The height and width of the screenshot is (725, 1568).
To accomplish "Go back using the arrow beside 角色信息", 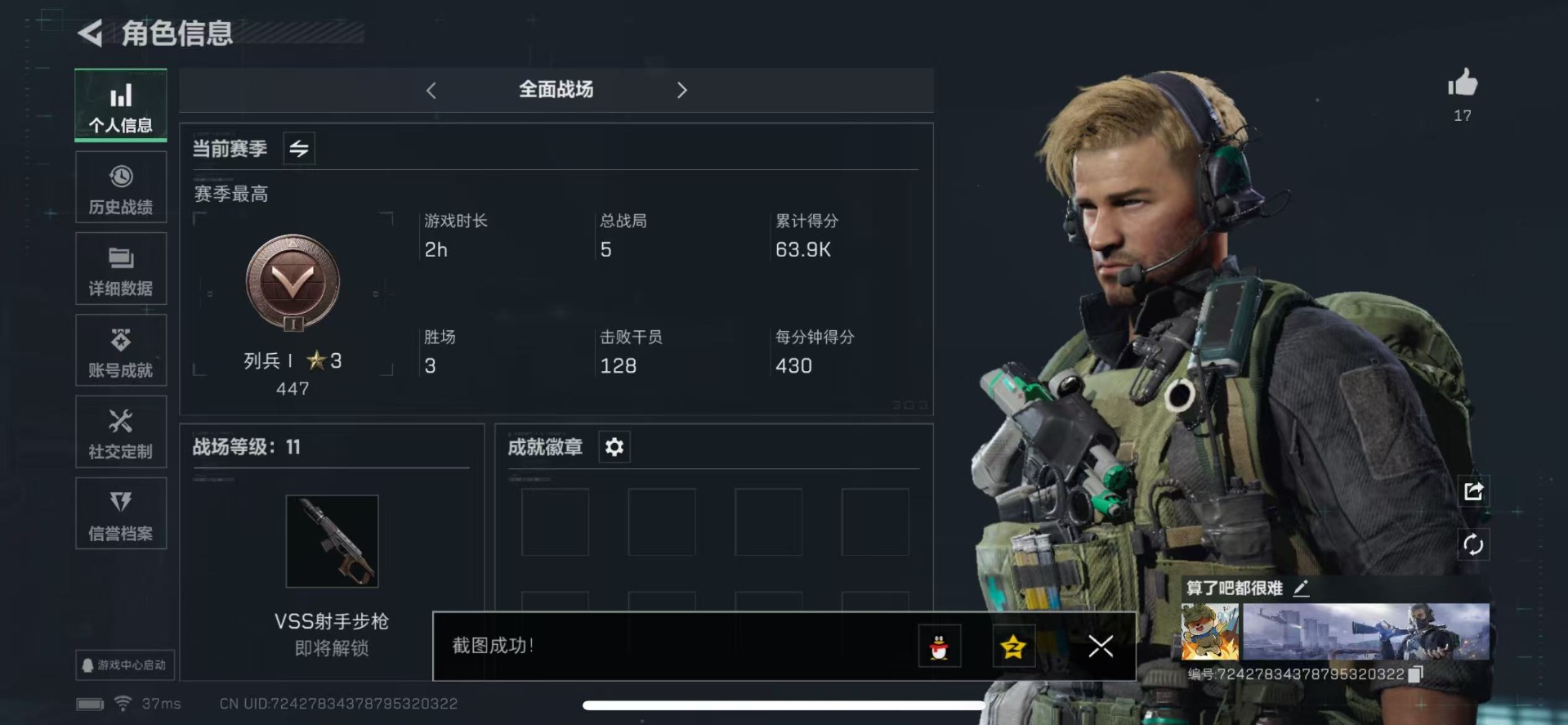I will point(91,34).
